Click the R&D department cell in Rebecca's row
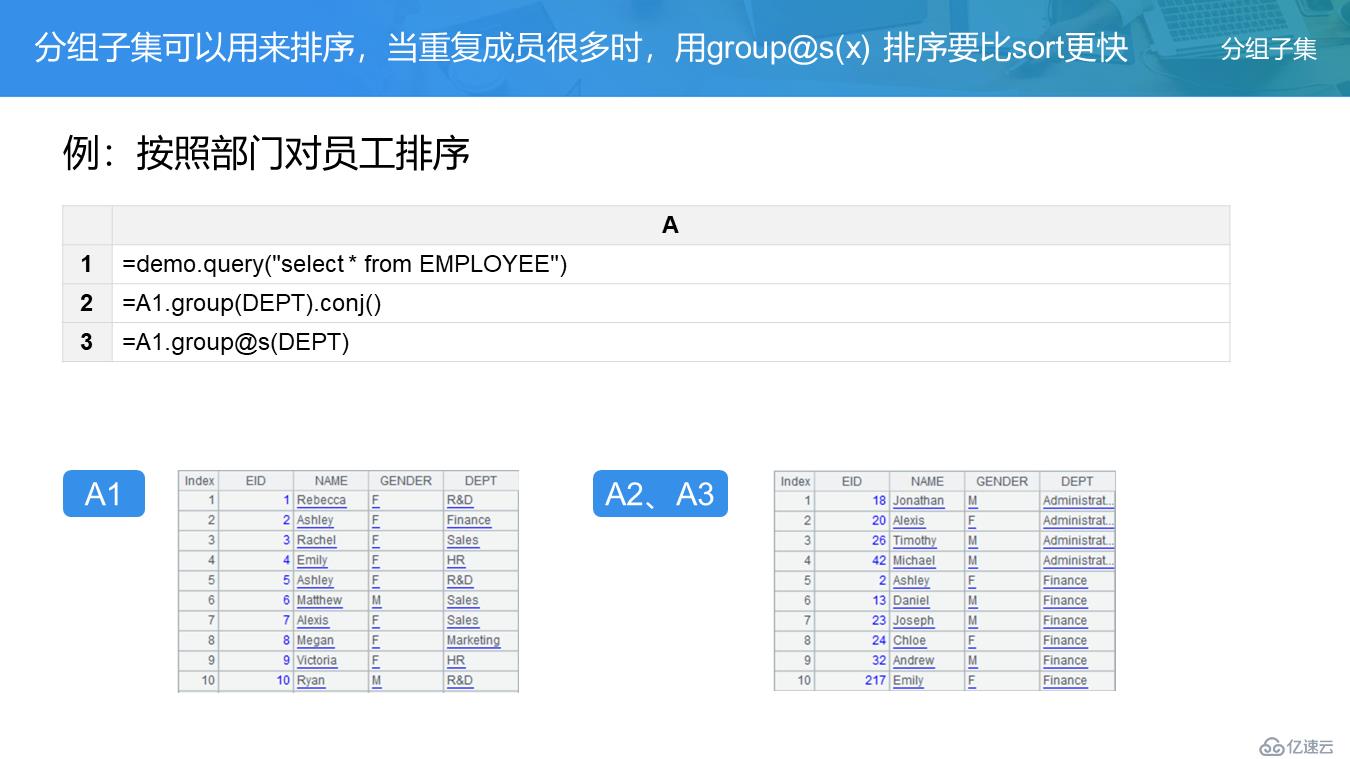 click(481, 500)
